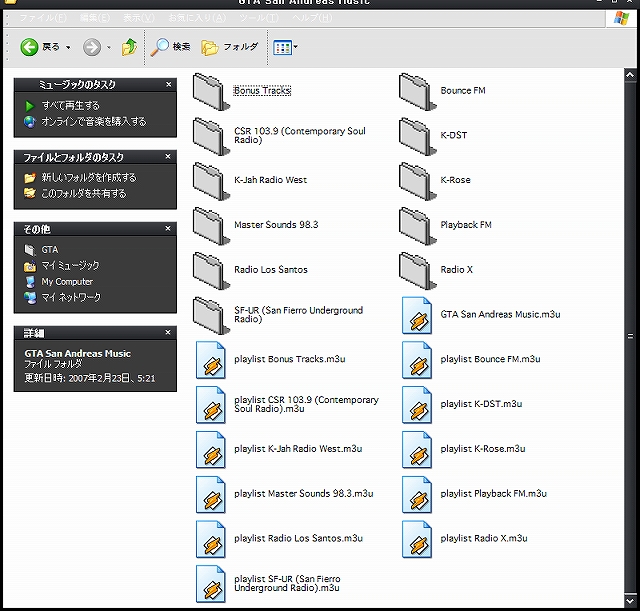Collapse the ファイルとフォルダのタスク panel
640x611 pixels.
tap(168, 157)
